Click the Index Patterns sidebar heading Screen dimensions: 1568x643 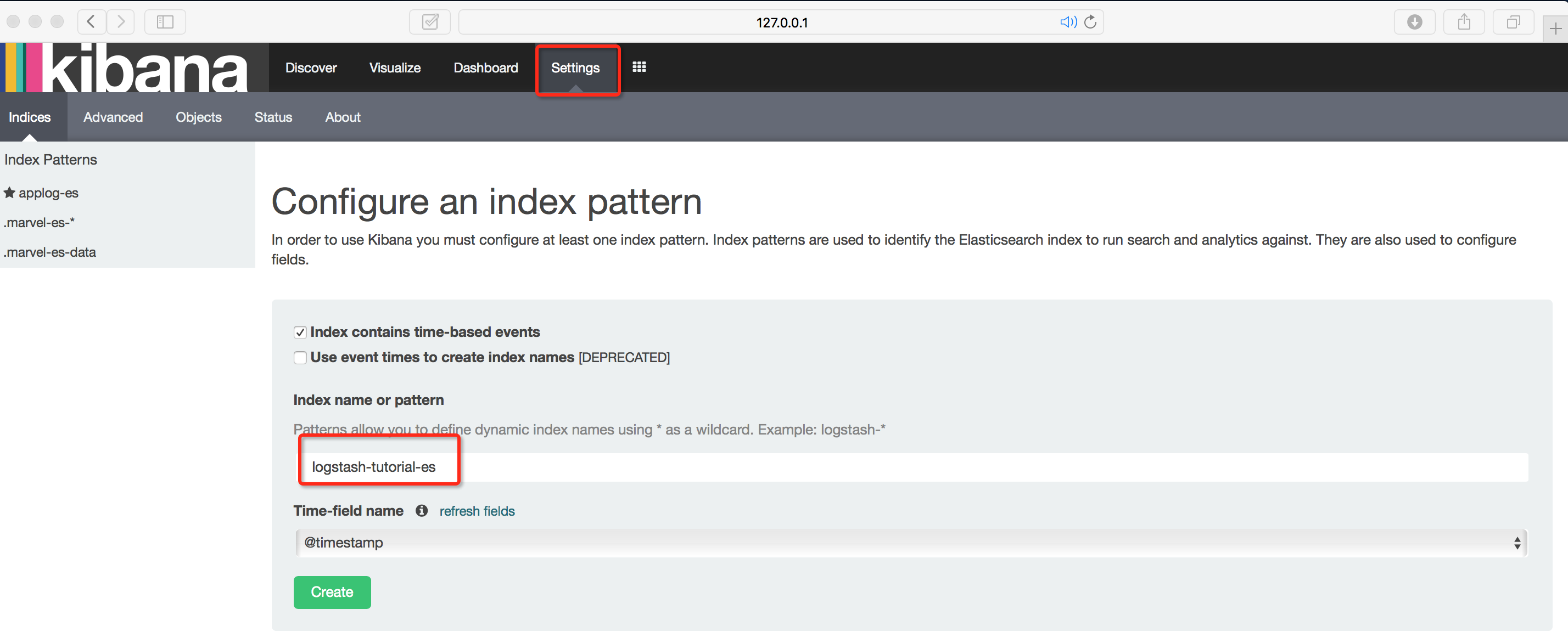coord(51,160)
